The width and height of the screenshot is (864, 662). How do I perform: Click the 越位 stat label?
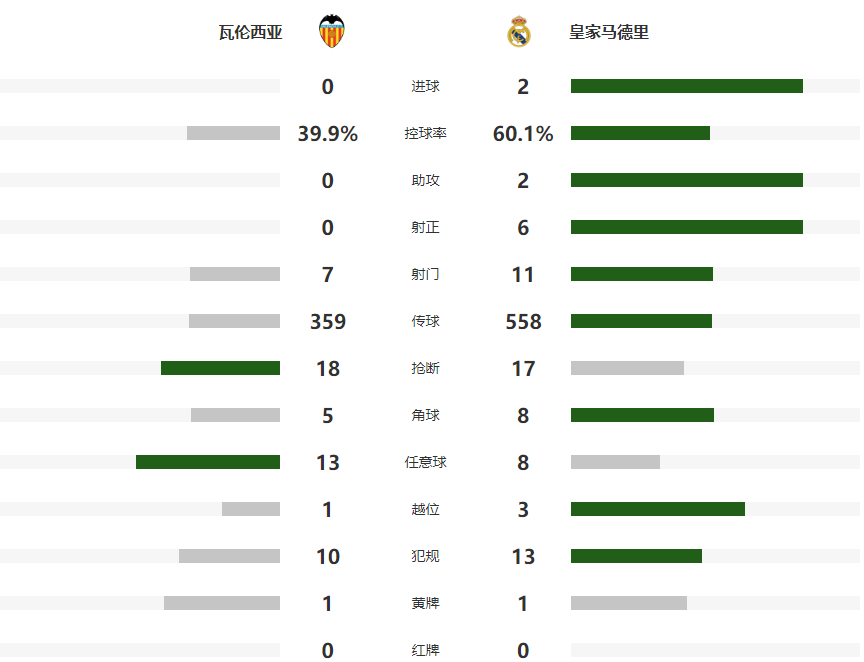425,510
